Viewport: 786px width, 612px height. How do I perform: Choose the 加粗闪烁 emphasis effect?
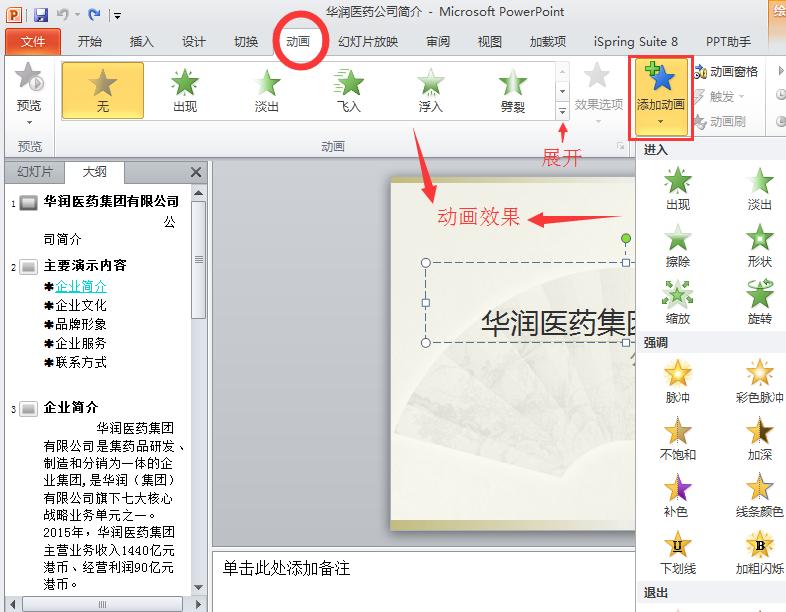pyautogui.click(x=759, y=553)
